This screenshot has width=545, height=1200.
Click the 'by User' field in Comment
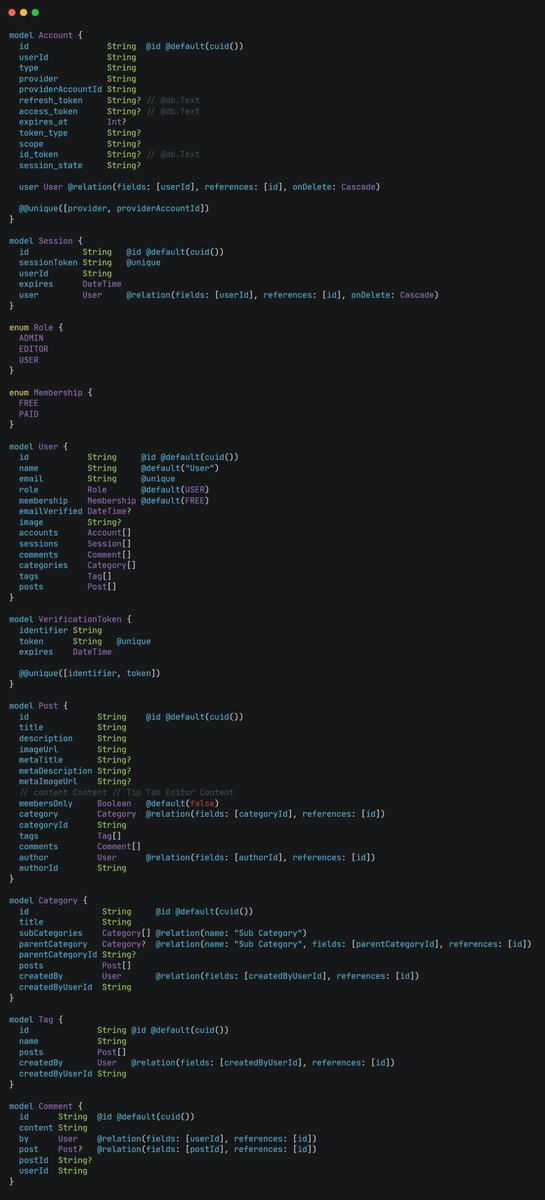tap(48, 1139)
